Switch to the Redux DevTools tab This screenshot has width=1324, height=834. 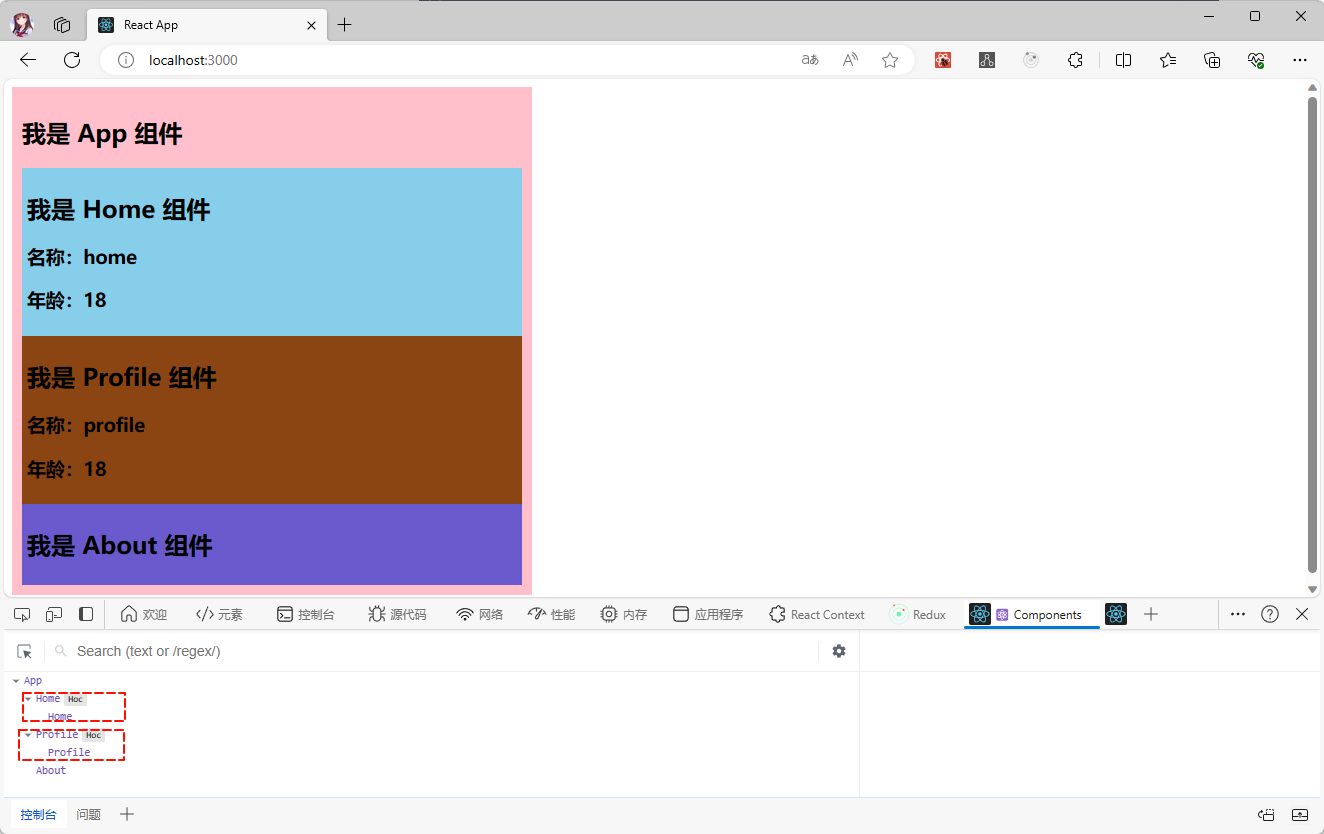pos(918,614)
